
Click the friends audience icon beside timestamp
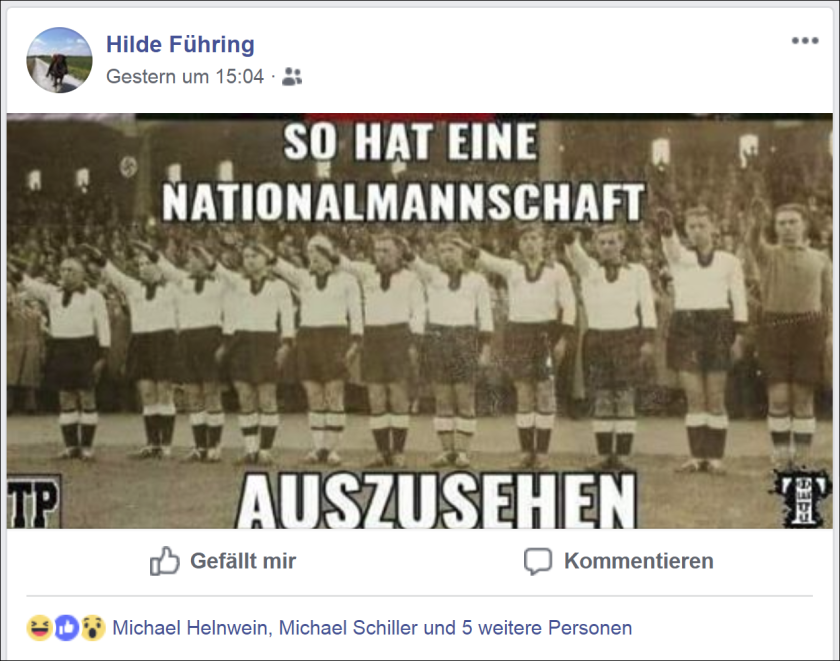point(292,77)
